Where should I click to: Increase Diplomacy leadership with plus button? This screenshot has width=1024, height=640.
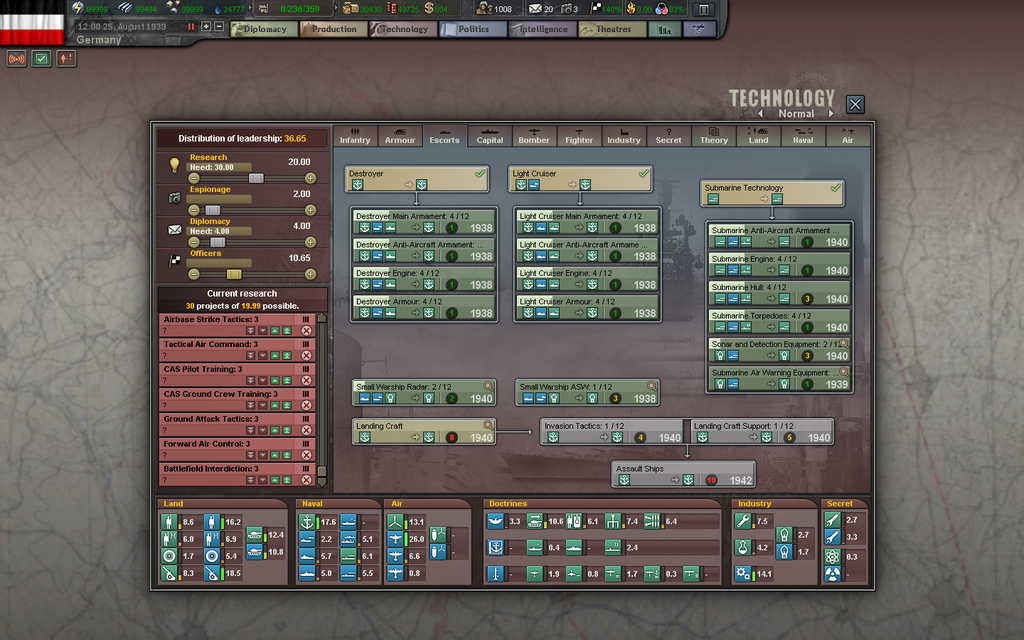point(310,242)
